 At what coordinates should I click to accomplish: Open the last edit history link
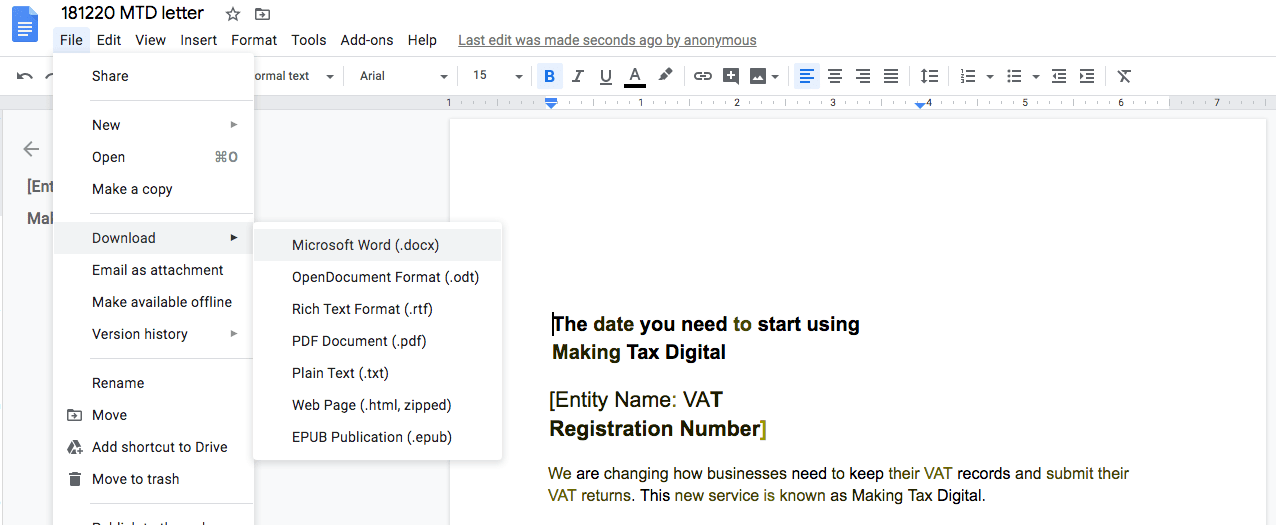pos(607,40)
